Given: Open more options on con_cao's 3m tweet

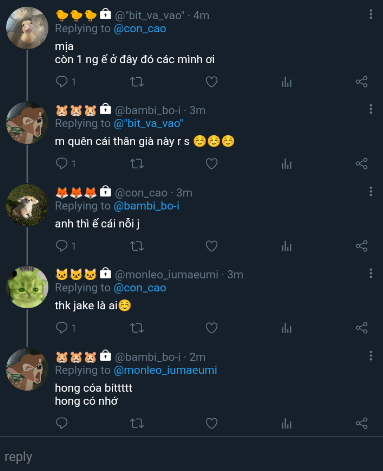Looking at the screenshot, I should click(x=371, y=191).
